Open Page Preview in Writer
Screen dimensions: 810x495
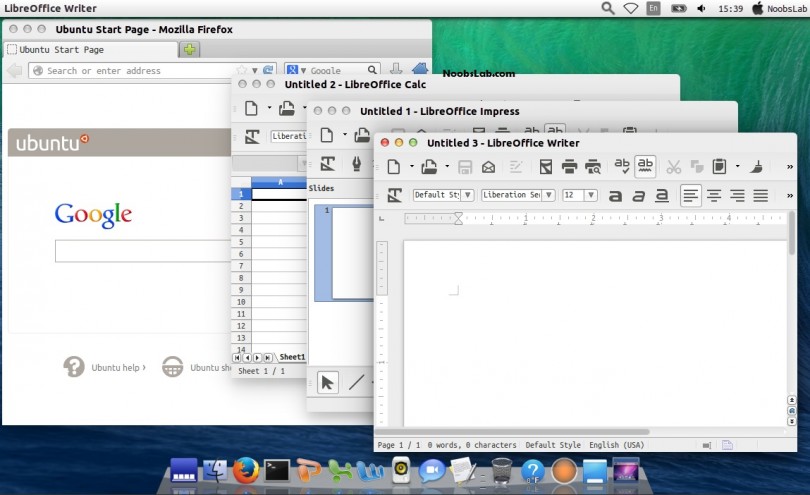click(593, 167)
